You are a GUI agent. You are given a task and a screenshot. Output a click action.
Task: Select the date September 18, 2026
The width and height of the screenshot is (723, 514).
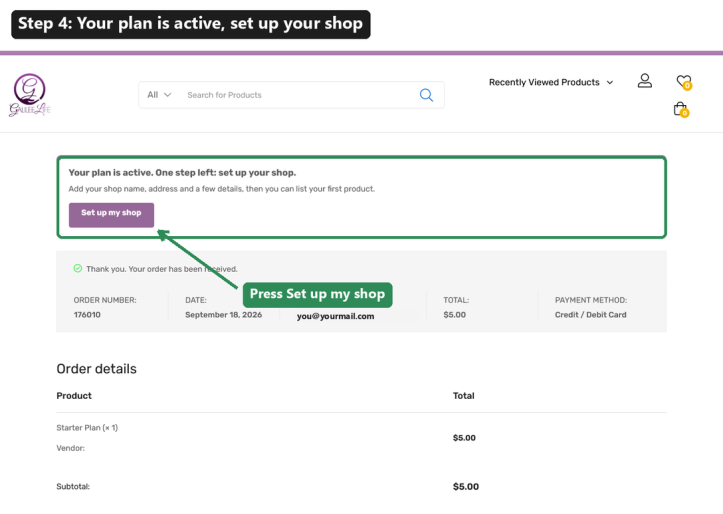click(x=224, y=315)
